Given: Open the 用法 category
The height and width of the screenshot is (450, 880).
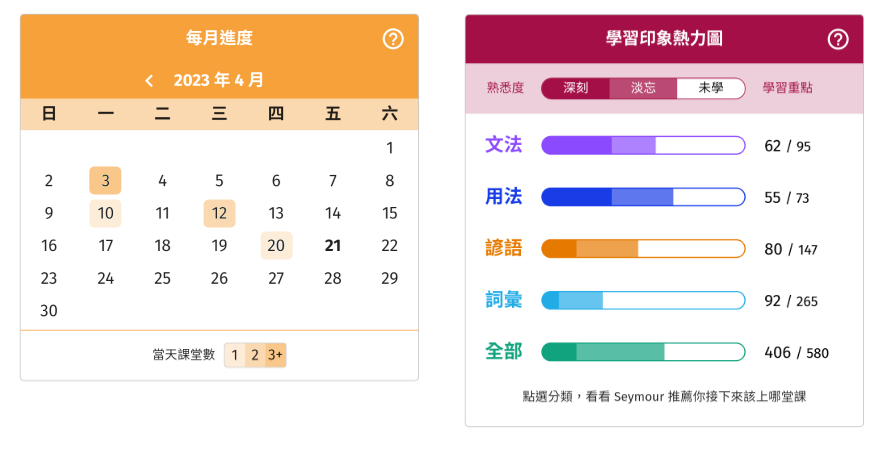Looking at the screenshot, I should [x=503, y=197].
